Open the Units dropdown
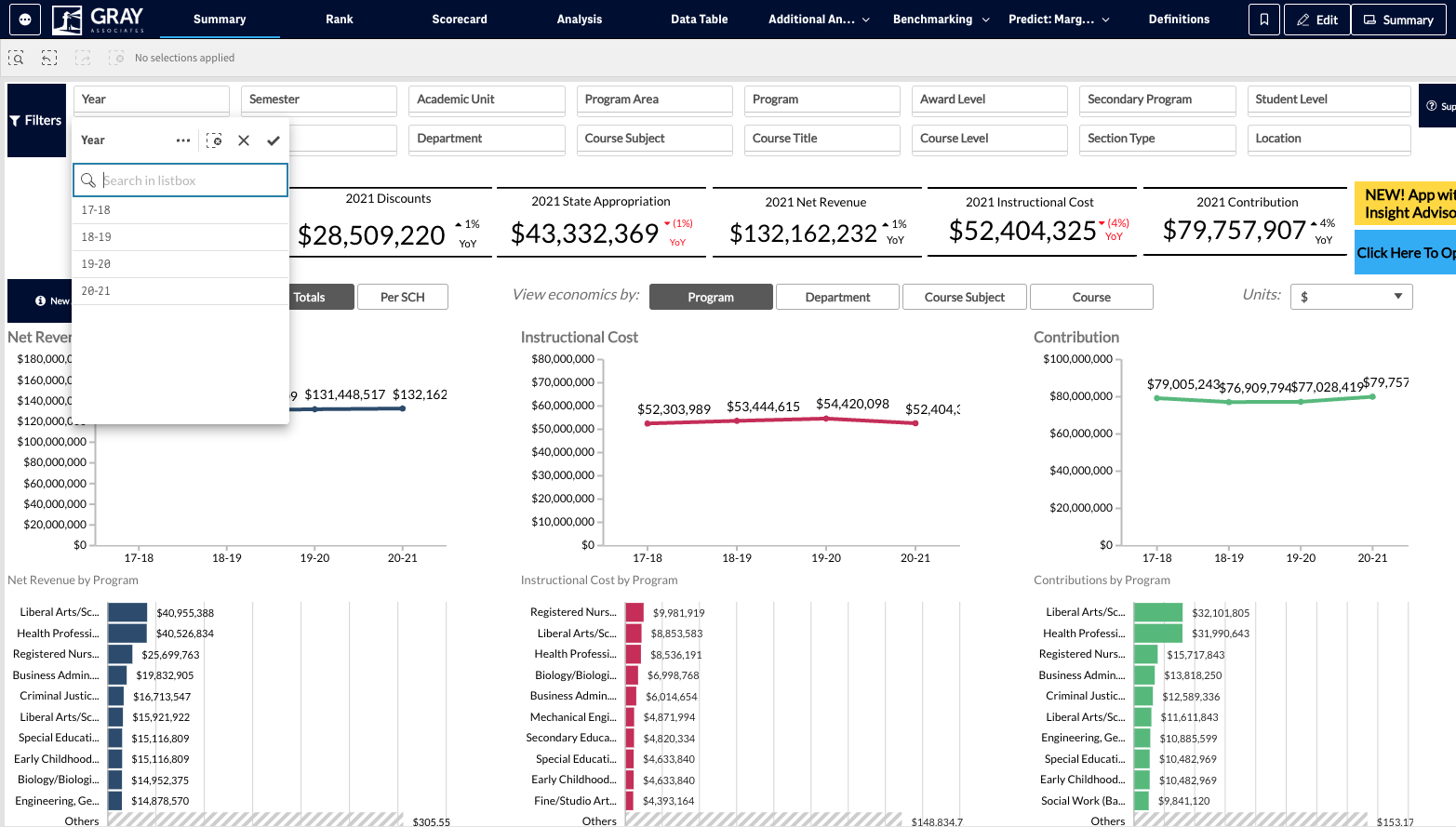This screenshot has height=827, width=1456. coord(1351,297)
